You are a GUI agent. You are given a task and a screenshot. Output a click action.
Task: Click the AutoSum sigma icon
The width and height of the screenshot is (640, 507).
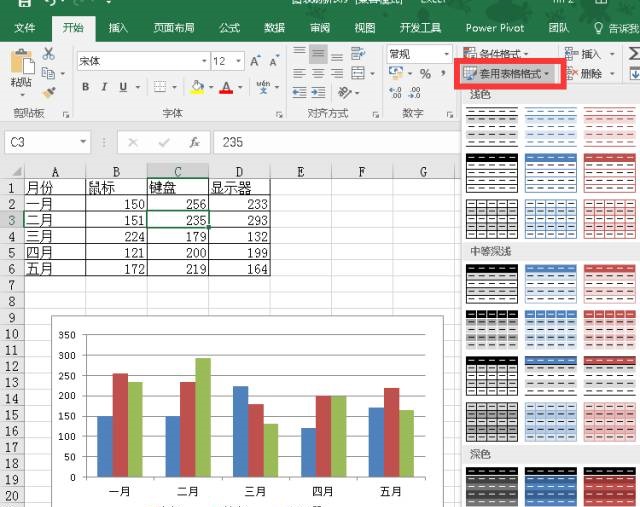(633, 53)
